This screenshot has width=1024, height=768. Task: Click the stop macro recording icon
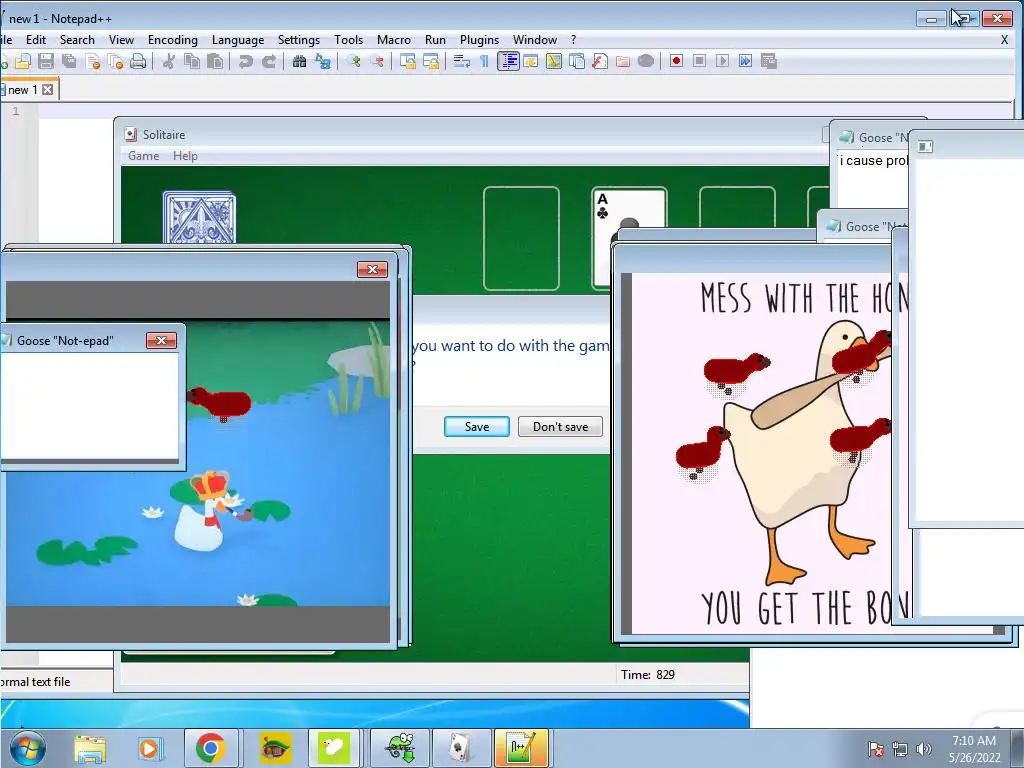pyautogui.click(x=699, y=61)
